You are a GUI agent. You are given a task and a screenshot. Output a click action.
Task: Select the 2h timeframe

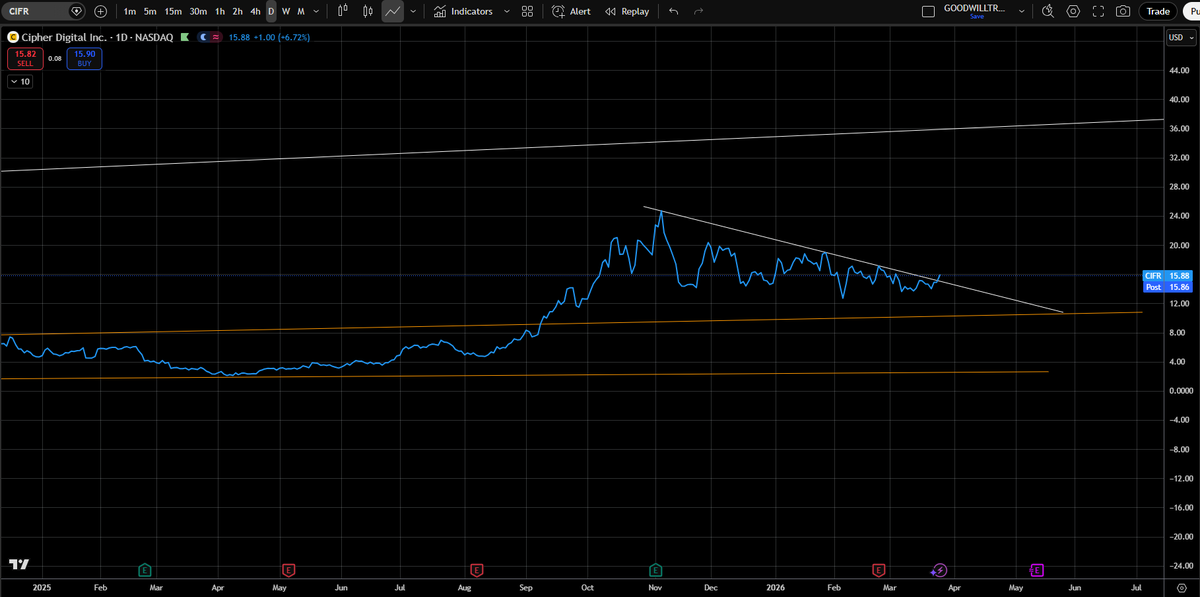pos(237,11)
